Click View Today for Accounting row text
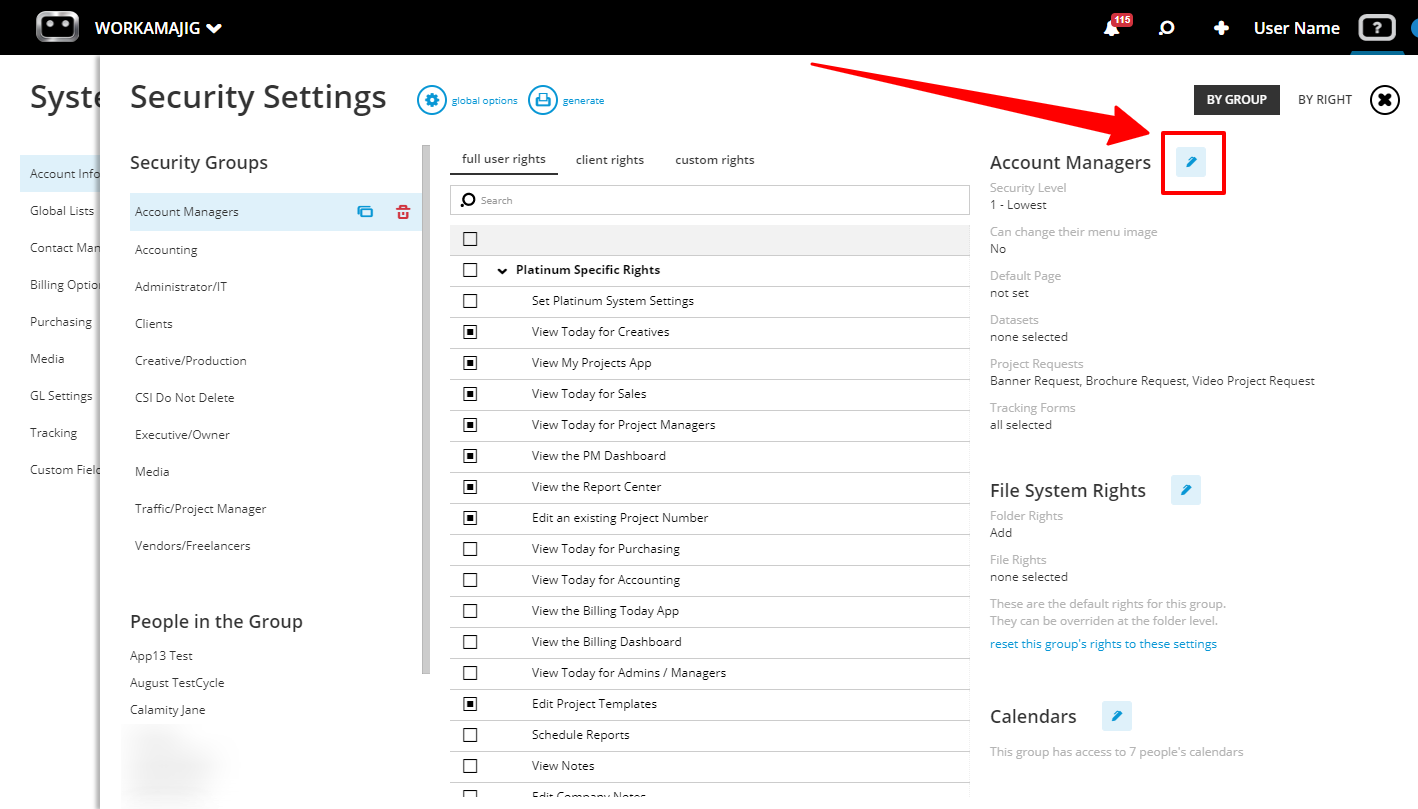This screenshot has height=809, width=1418. (605, 580)
